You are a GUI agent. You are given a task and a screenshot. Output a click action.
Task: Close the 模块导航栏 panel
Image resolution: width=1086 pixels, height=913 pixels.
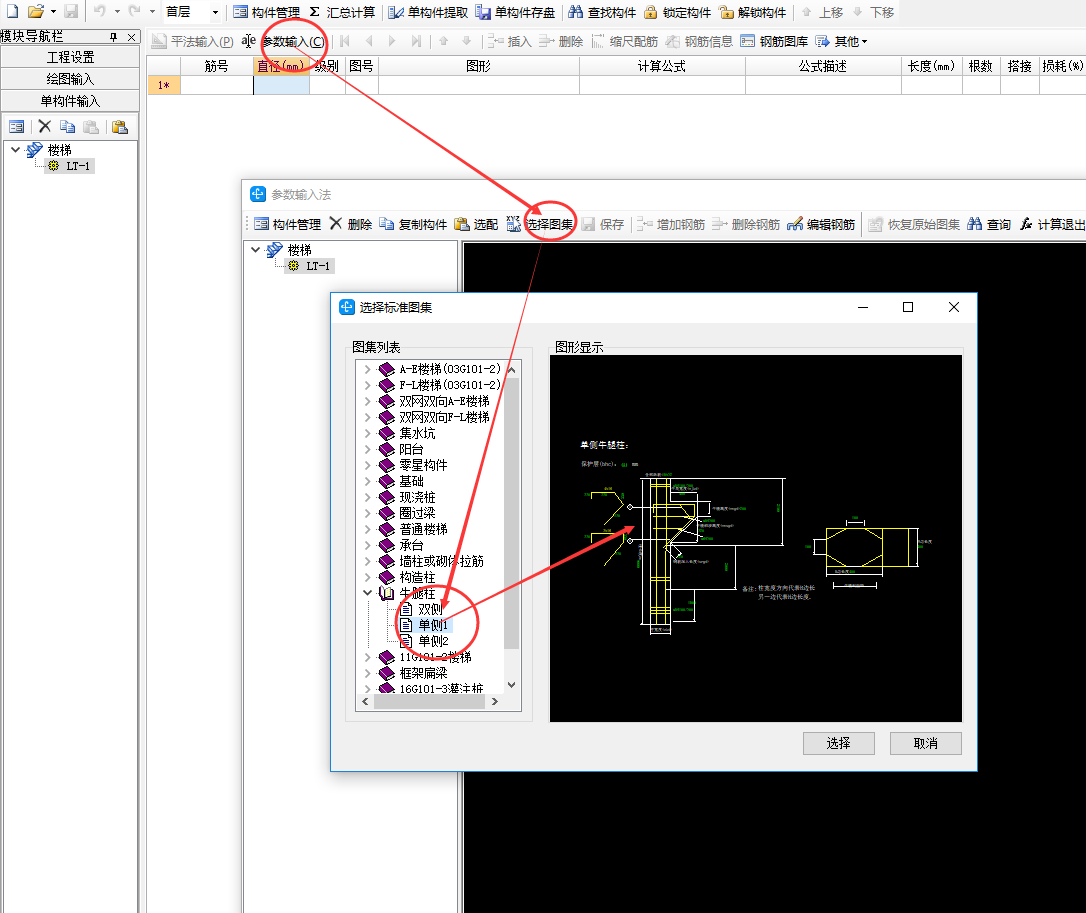coord(132,37)
